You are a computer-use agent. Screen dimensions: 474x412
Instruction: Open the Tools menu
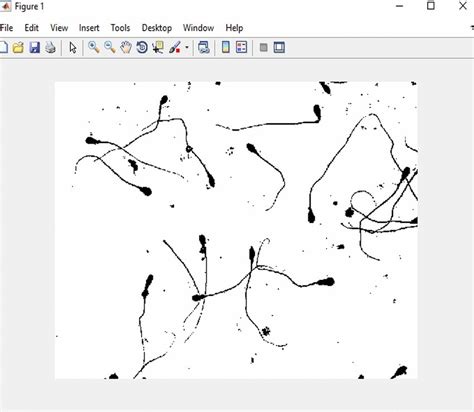point(120,28)
